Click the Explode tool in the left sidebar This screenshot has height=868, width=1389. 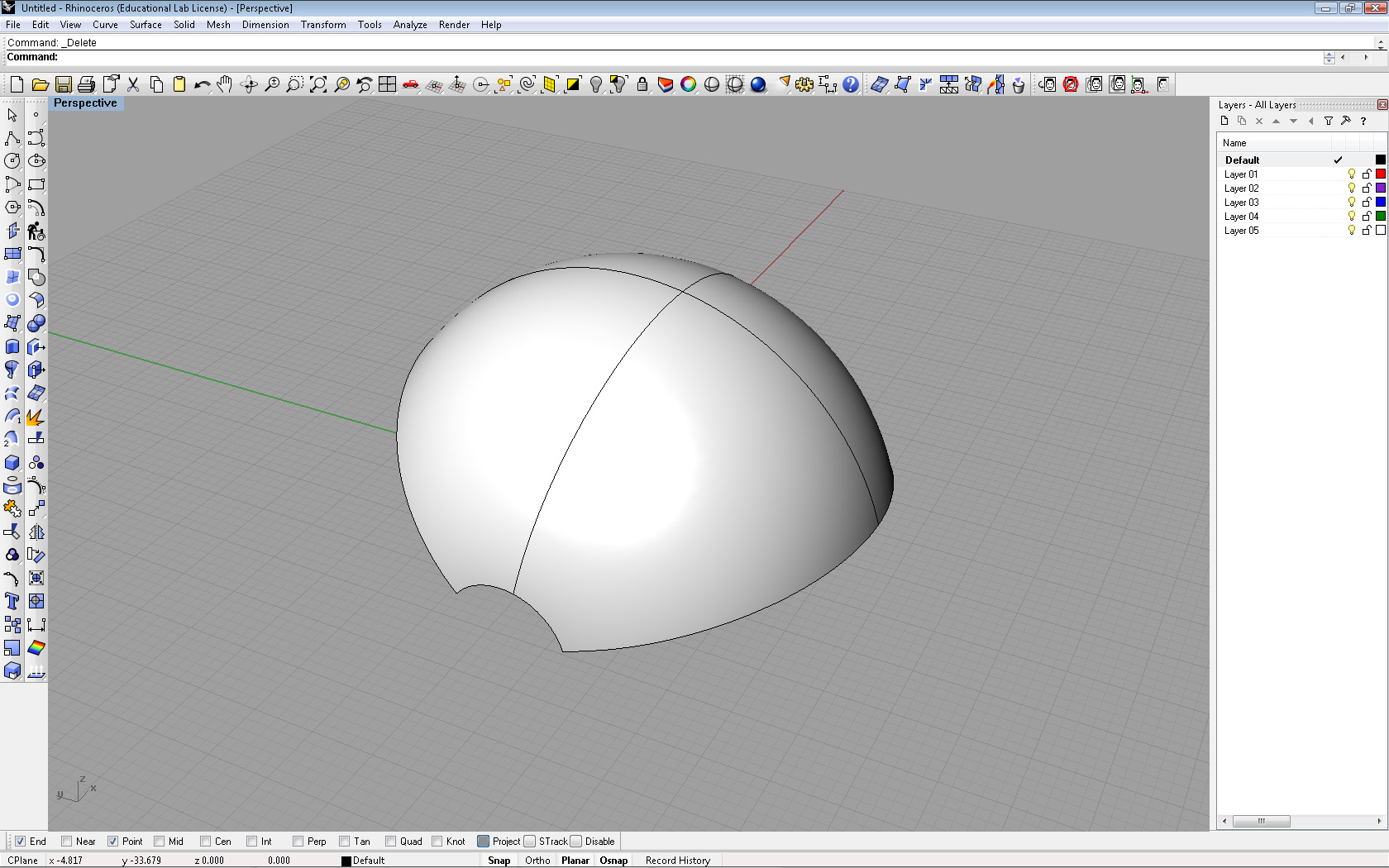[x=36, y=416]
